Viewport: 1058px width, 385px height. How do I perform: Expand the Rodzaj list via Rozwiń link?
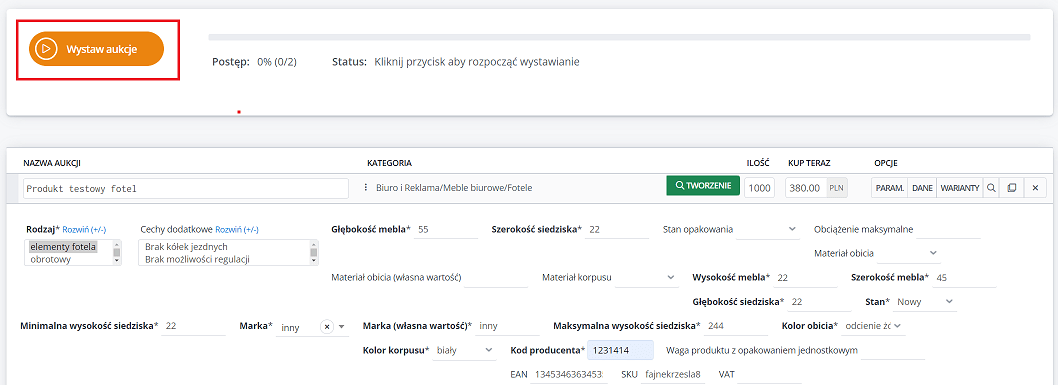[x=84, y=229]
